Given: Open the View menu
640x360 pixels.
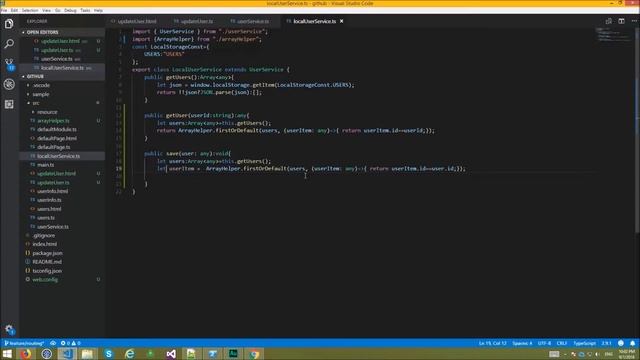Looking at the screenshot, I should (x=47, y=10).
